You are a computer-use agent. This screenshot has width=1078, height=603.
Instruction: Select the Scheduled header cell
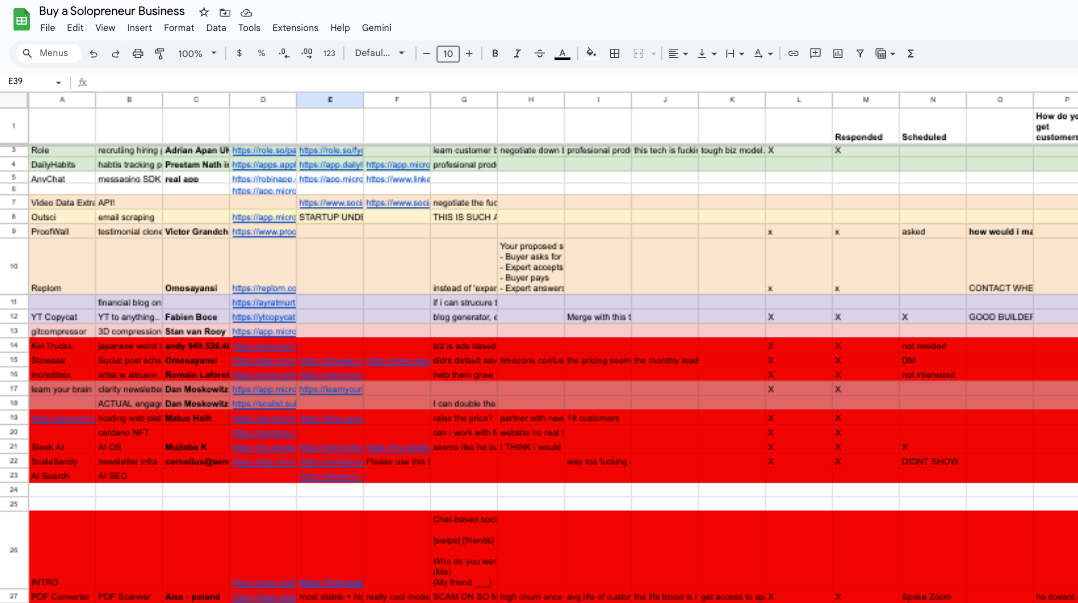pos(932,125)
